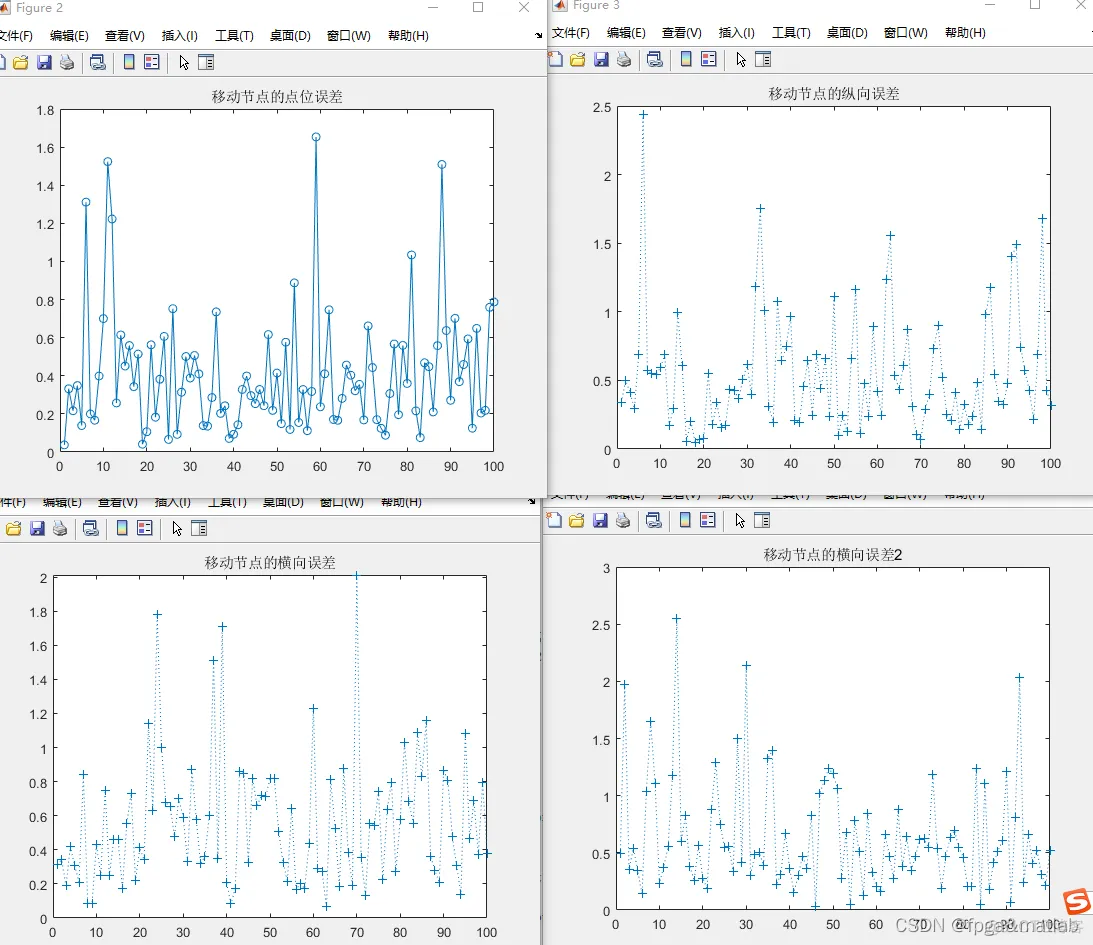Property Inspector icon in 横向误差2 figure toolbar
Screen dimensions: 1093x945
[x=762, y=520]
